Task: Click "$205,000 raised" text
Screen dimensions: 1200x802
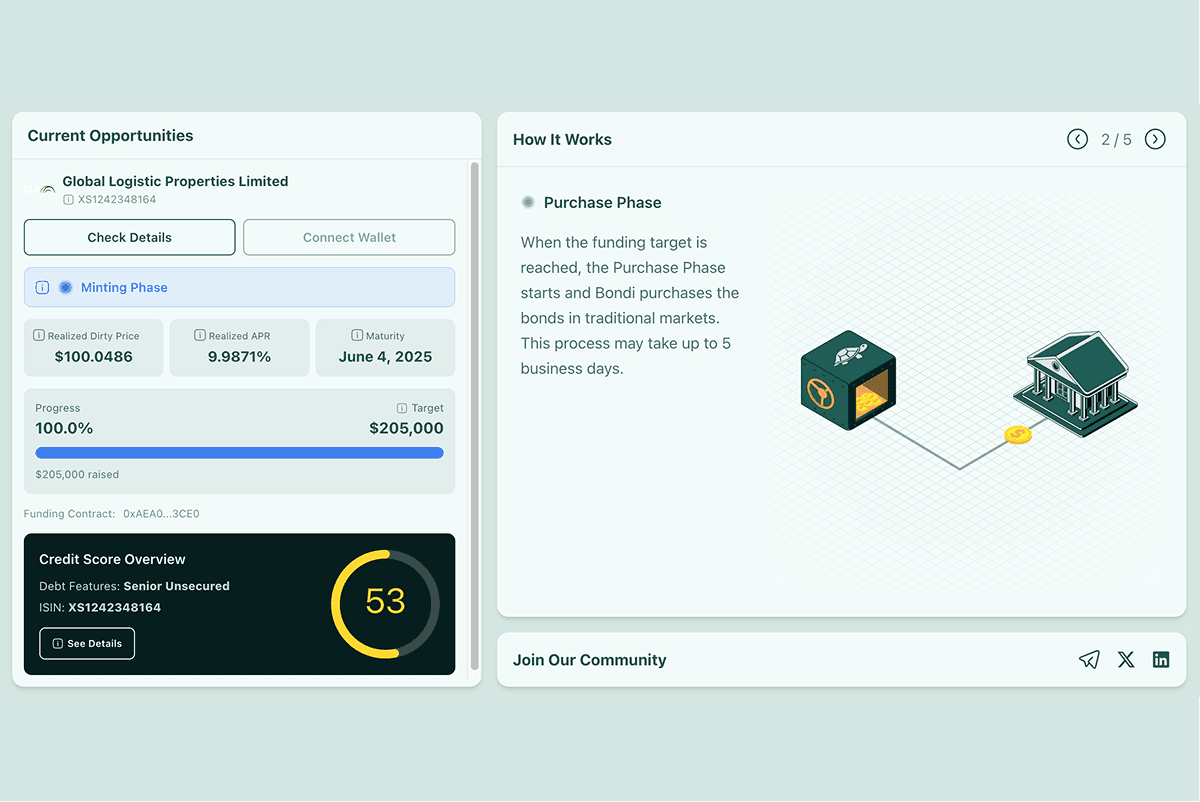Action: tap(77, 474)
